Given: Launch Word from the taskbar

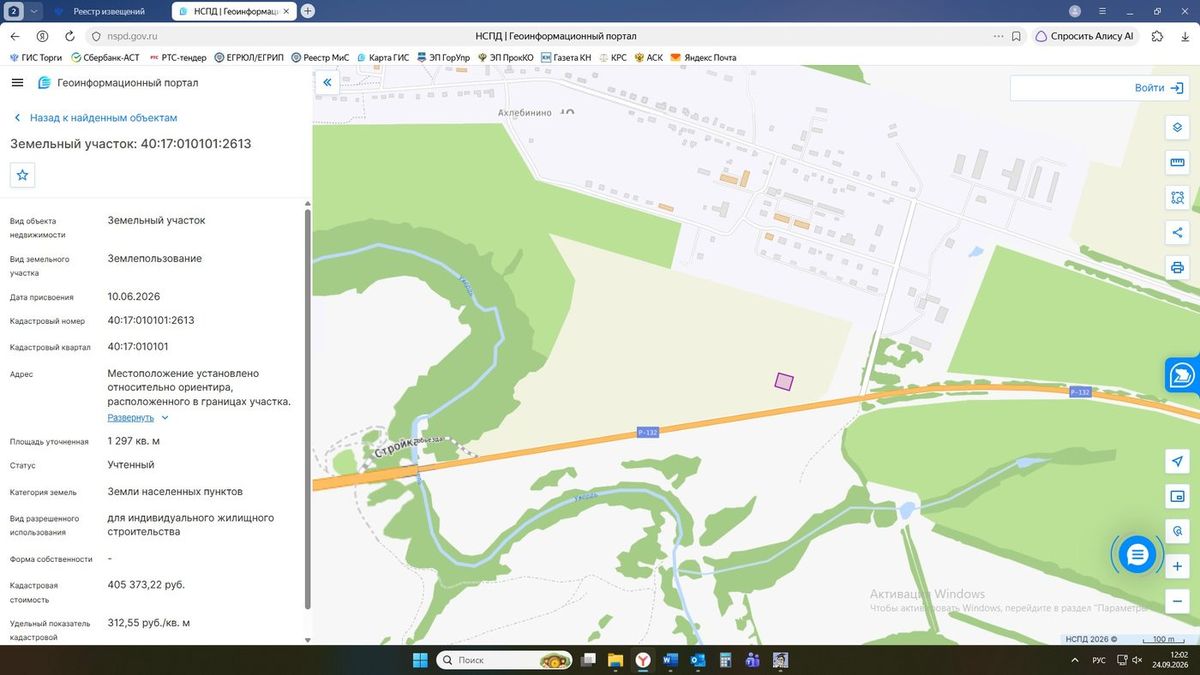Looking at the screenshot, I should click(x=670, y=660).
